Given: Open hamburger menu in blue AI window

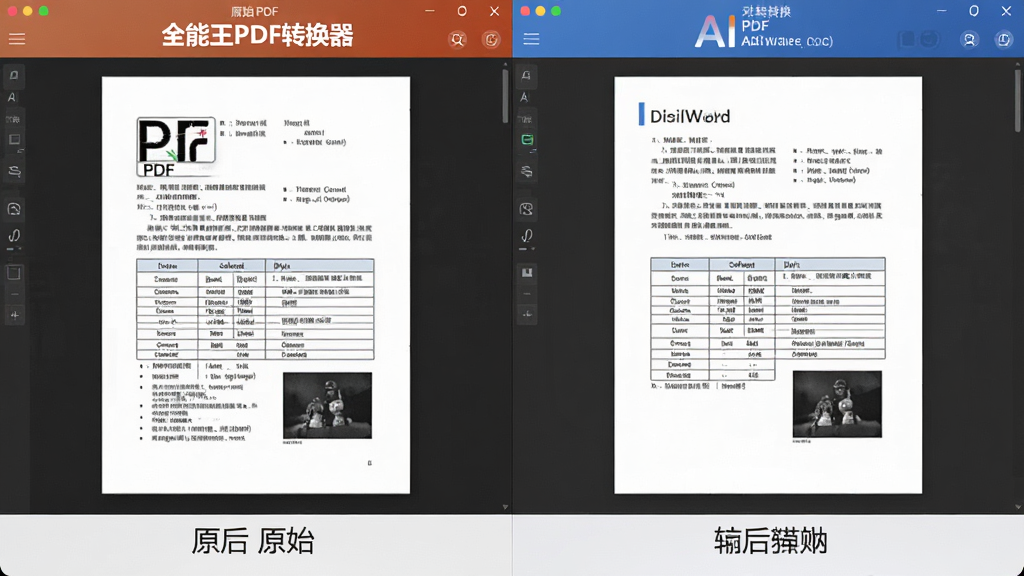Looking at the screenshot, I should pyautogui.click(x=531, y=39).
